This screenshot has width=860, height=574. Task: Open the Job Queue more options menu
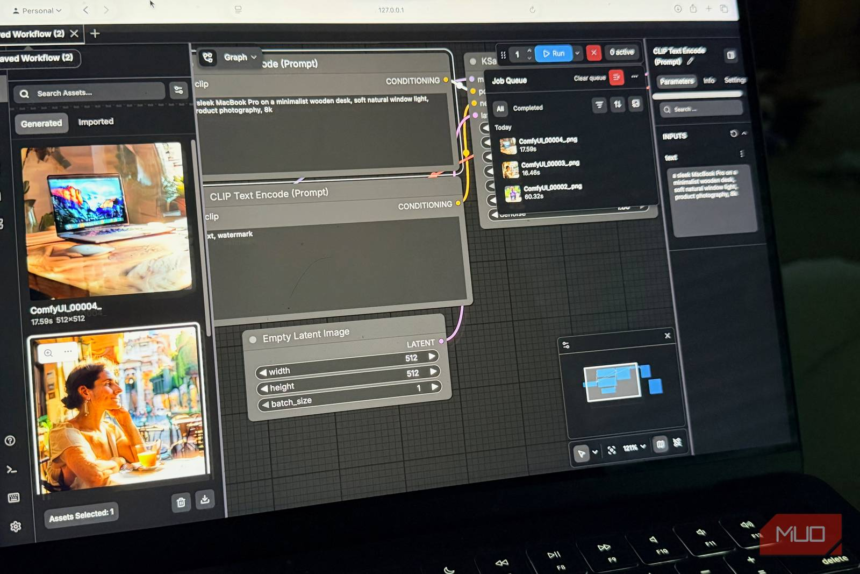(x=635, y=77)
